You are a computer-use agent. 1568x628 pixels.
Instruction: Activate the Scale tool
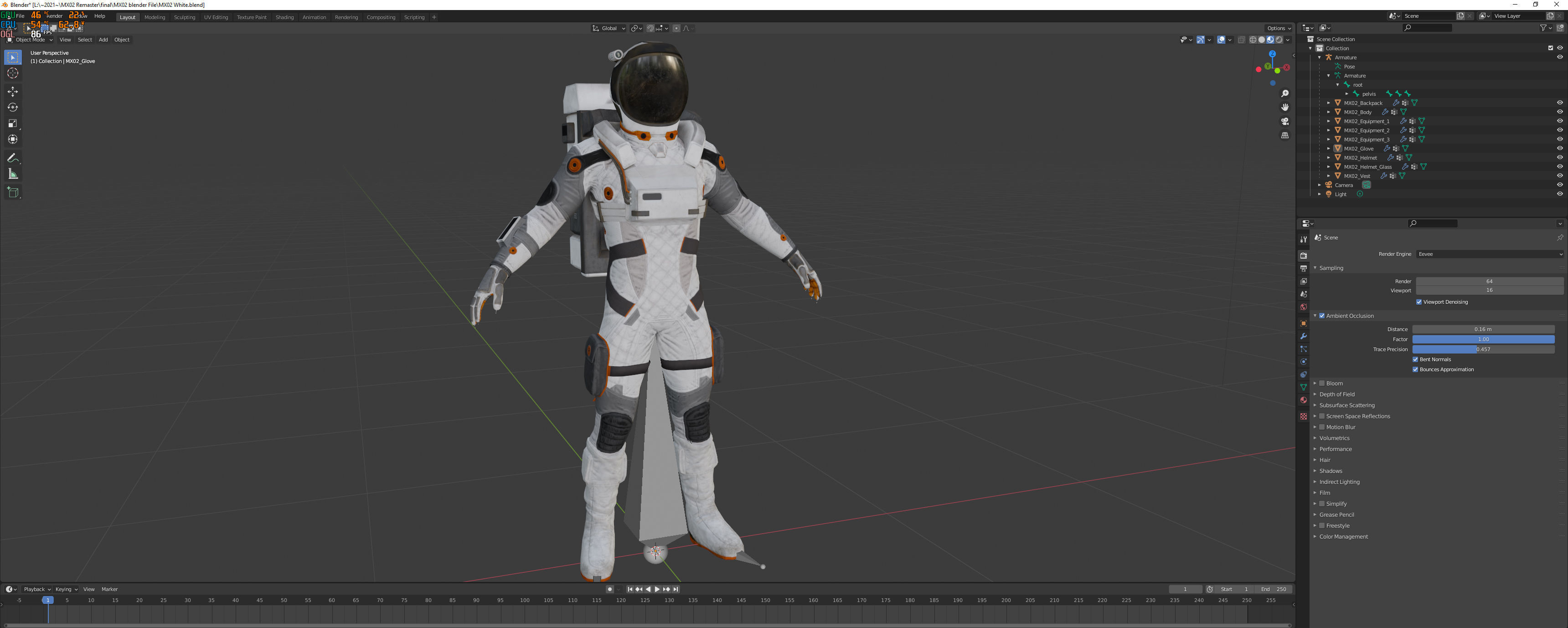pos(13,123)
